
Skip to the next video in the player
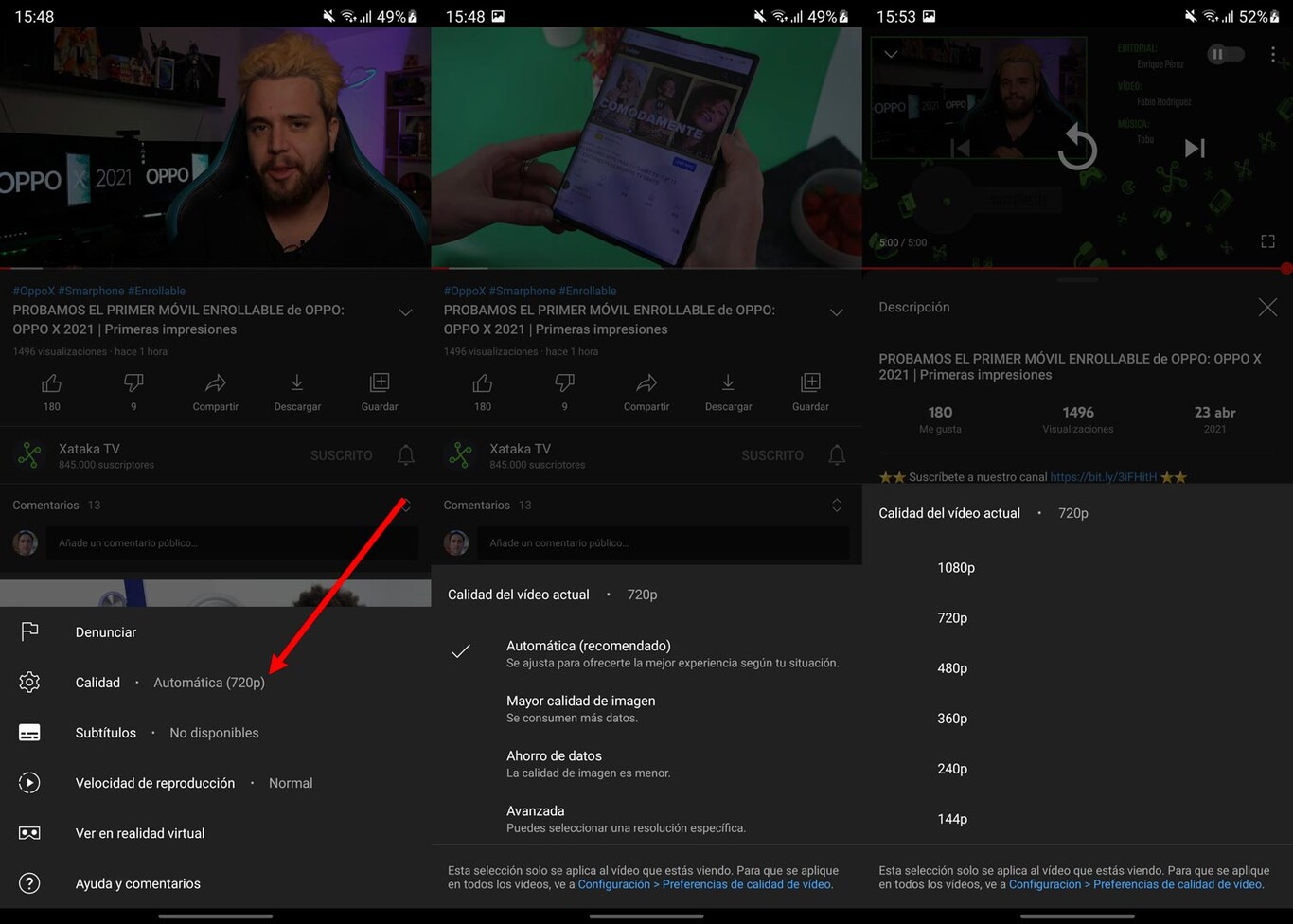(1195, 148)
